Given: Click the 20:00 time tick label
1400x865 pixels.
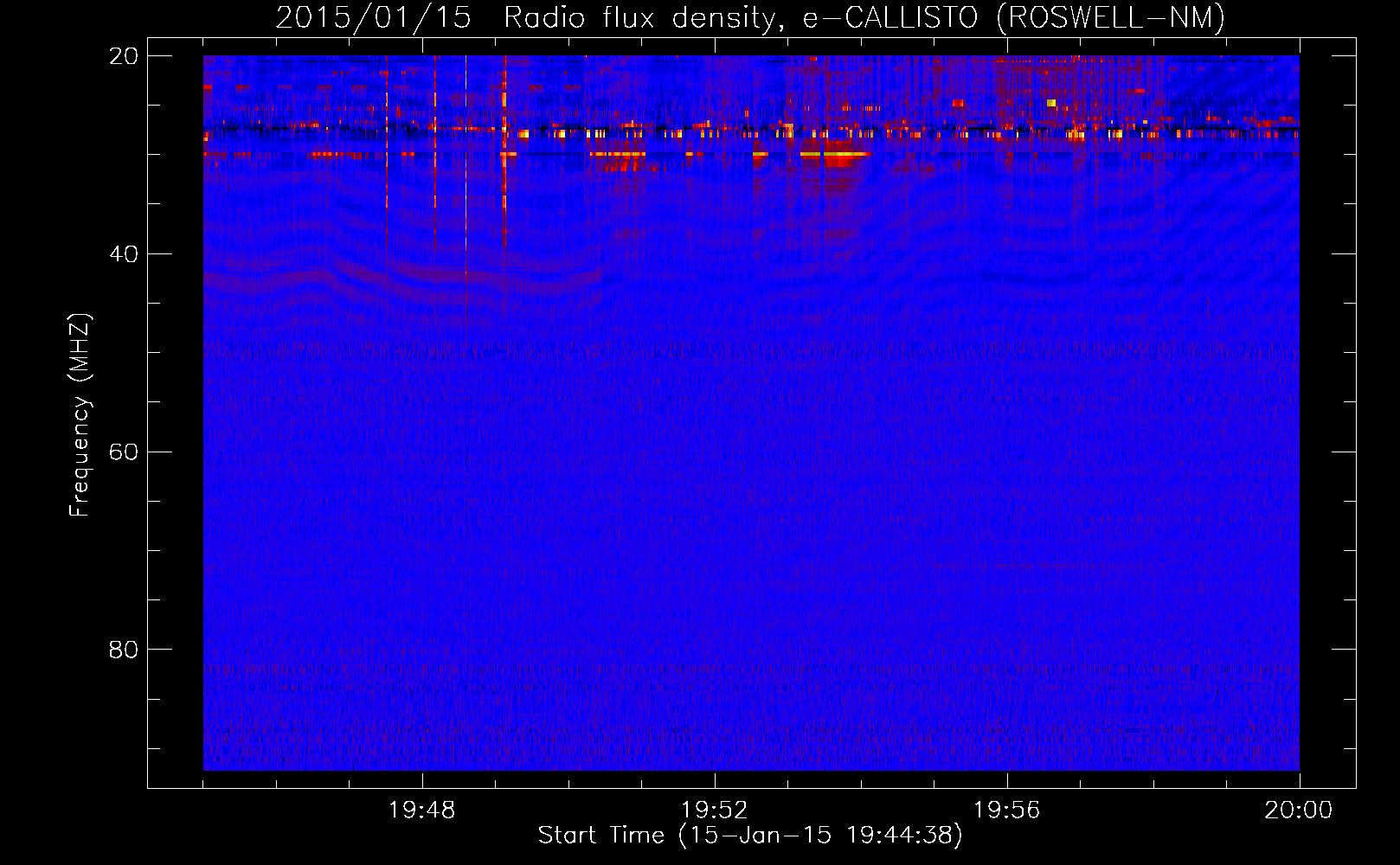Looking at the screenshot, I should coord(1299,811).
